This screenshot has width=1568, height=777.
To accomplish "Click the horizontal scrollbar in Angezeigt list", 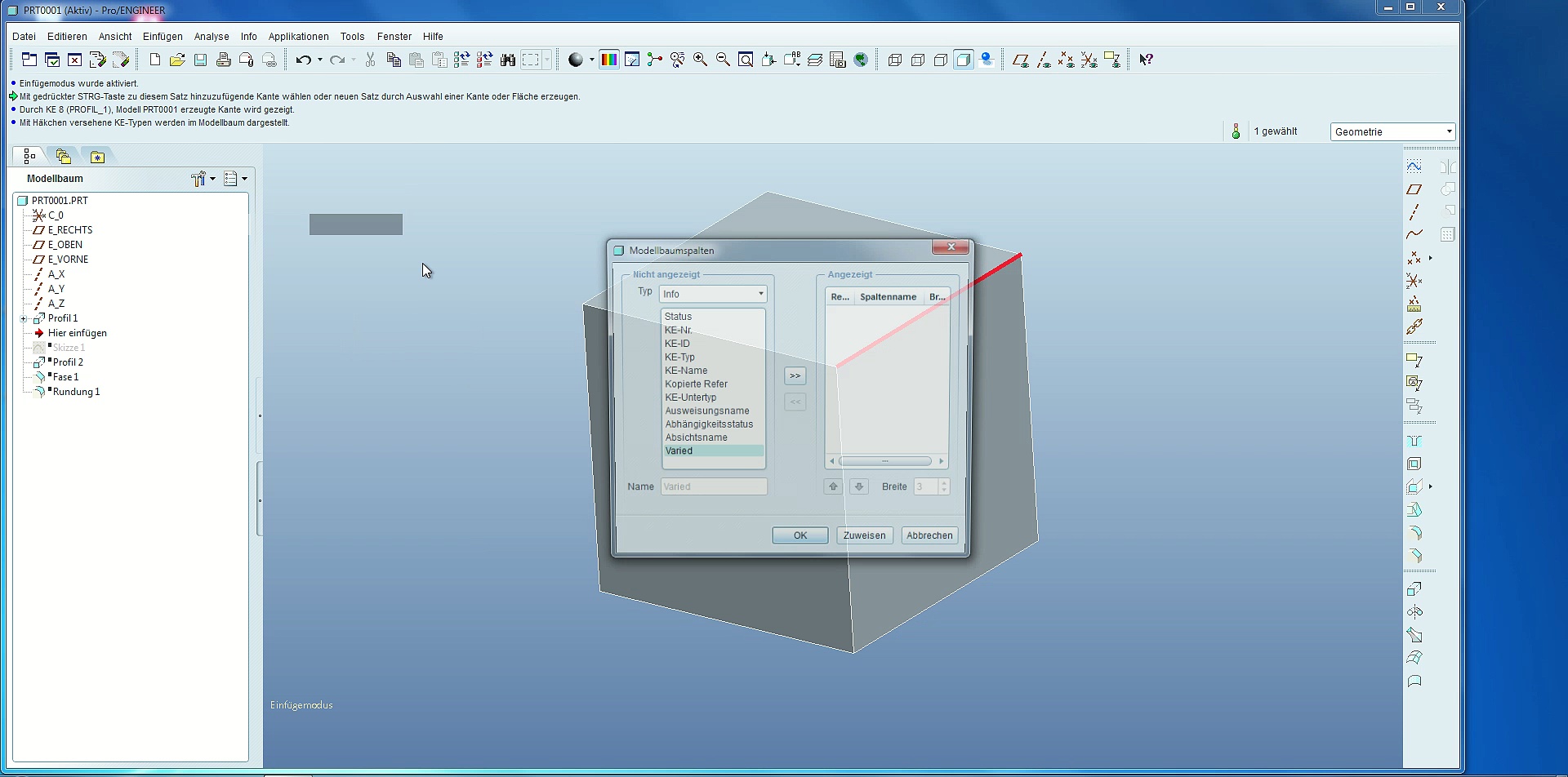I will [885, 461].
